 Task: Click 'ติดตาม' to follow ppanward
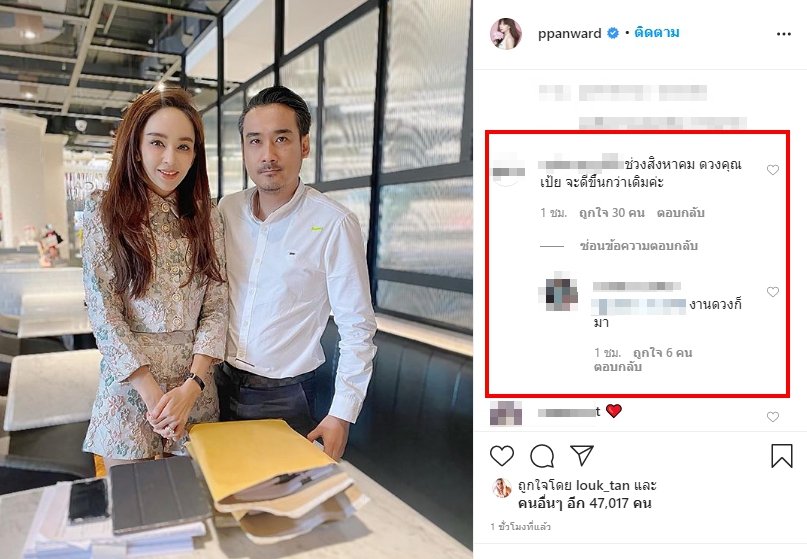click(x=657, y=33)
